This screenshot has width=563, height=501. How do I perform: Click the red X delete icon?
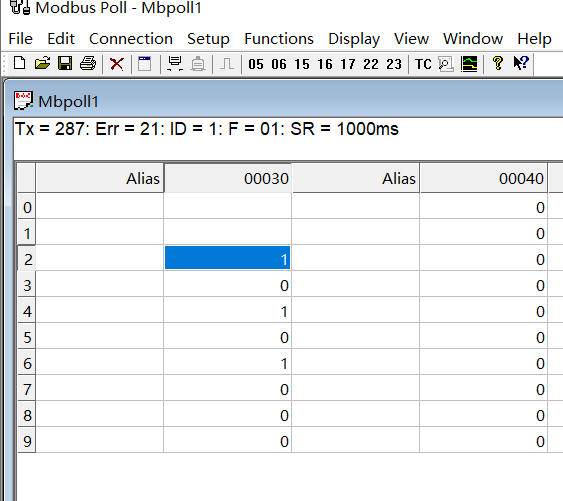coord(117,64)
